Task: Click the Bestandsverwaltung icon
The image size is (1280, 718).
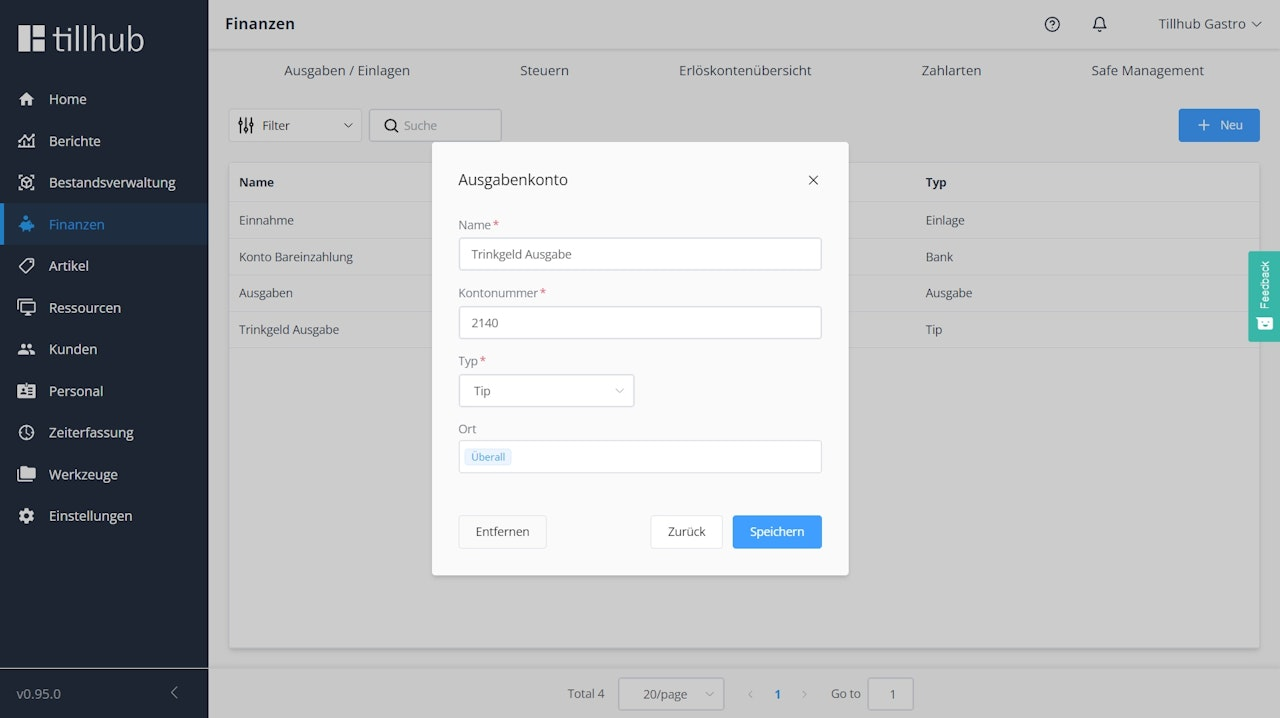Action: click(x=27, y=183)
